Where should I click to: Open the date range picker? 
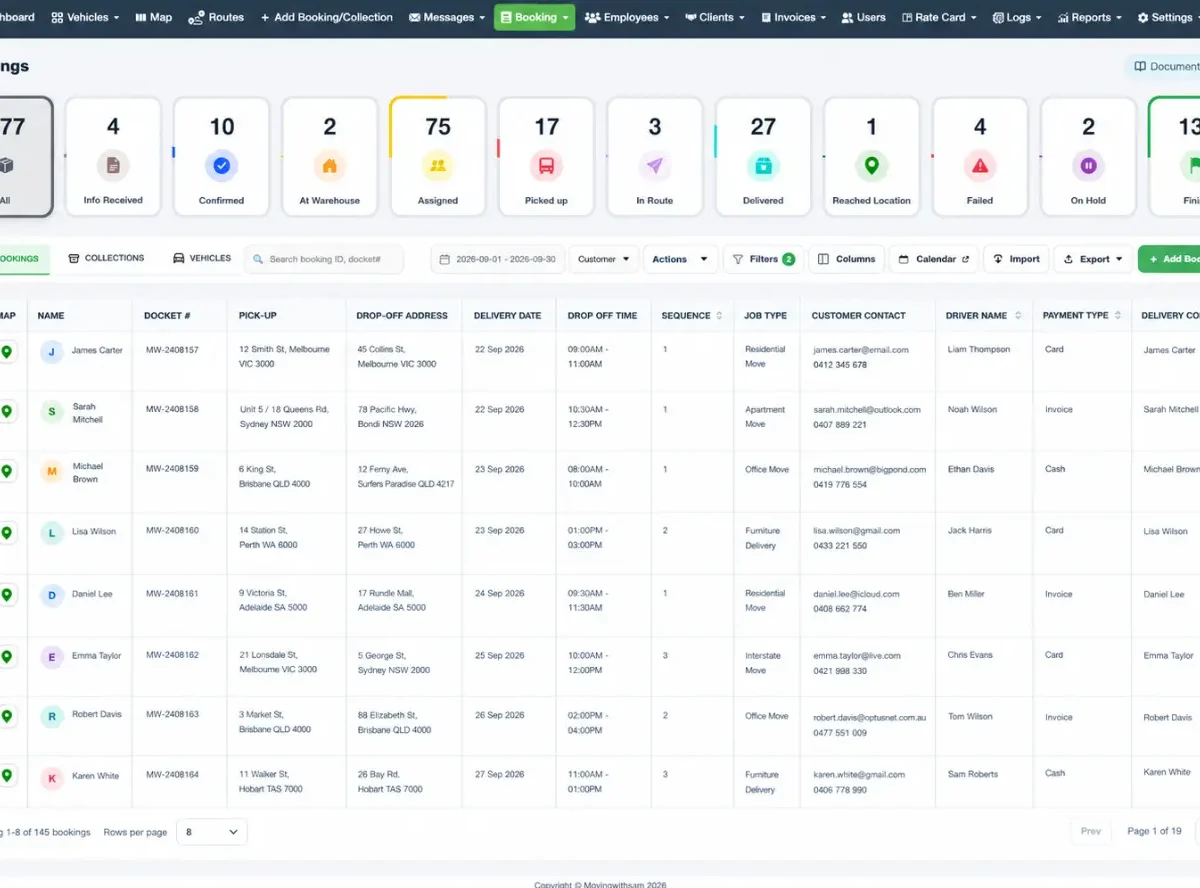click(499, 259)
